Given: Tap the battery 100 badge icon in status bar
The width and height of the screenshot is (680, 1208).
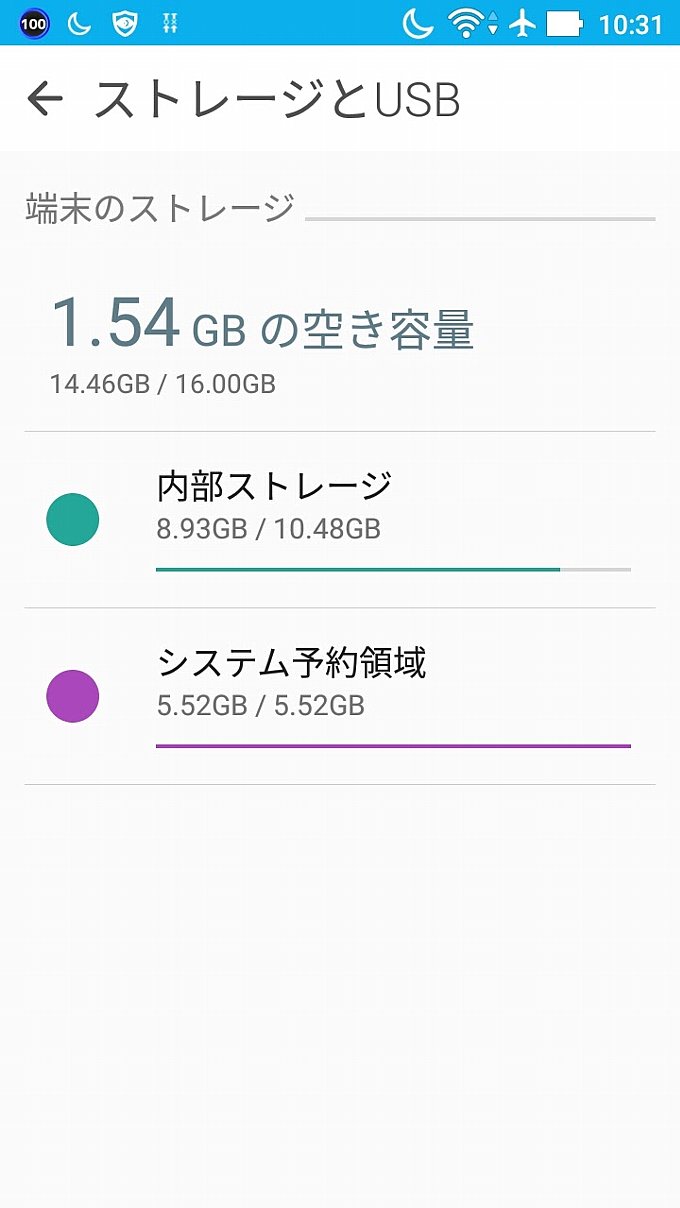Looking at the screenshot, I should coord(34,23).
